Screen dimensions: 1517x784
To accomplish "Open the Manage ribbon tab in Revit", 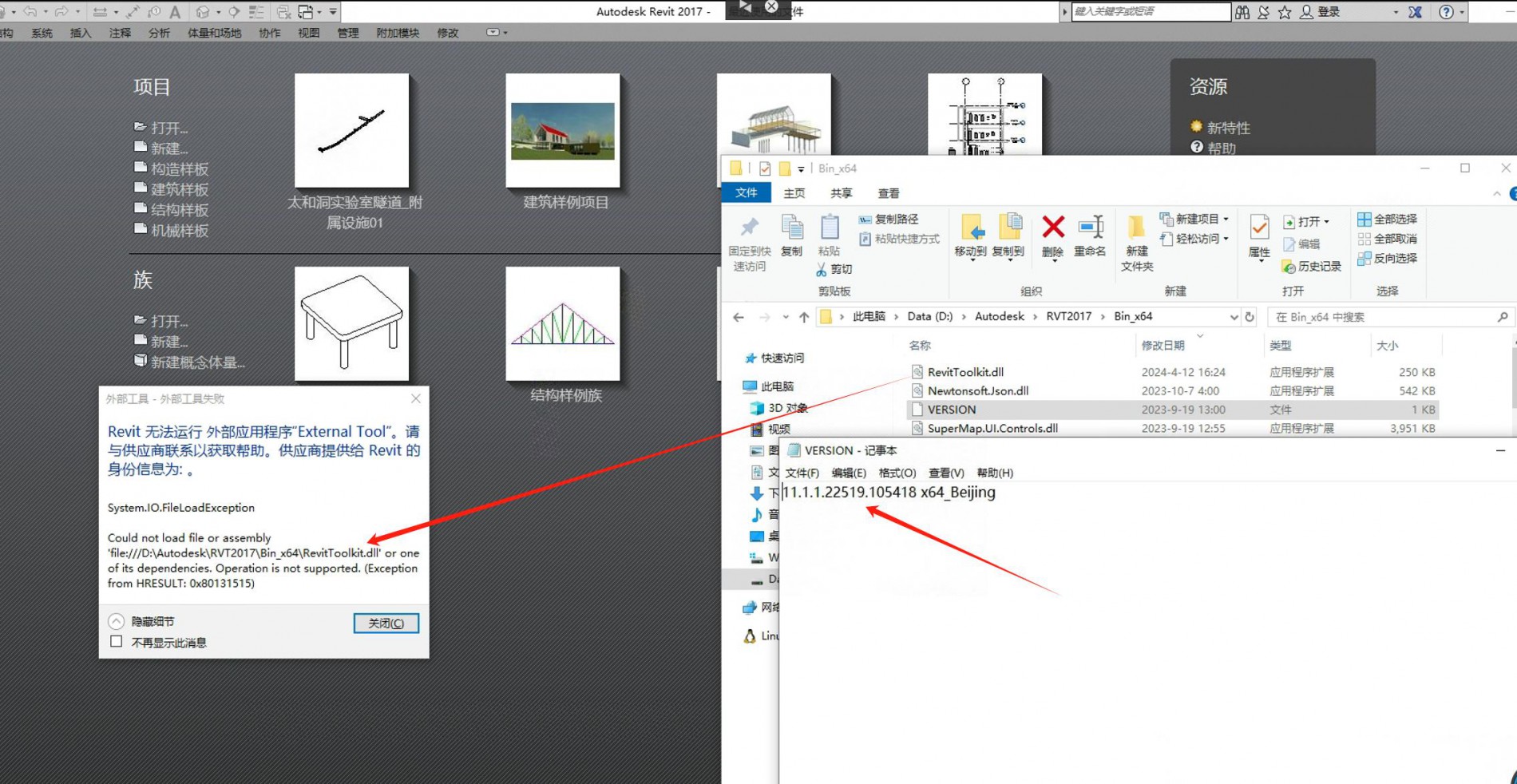I will [347, 33].
